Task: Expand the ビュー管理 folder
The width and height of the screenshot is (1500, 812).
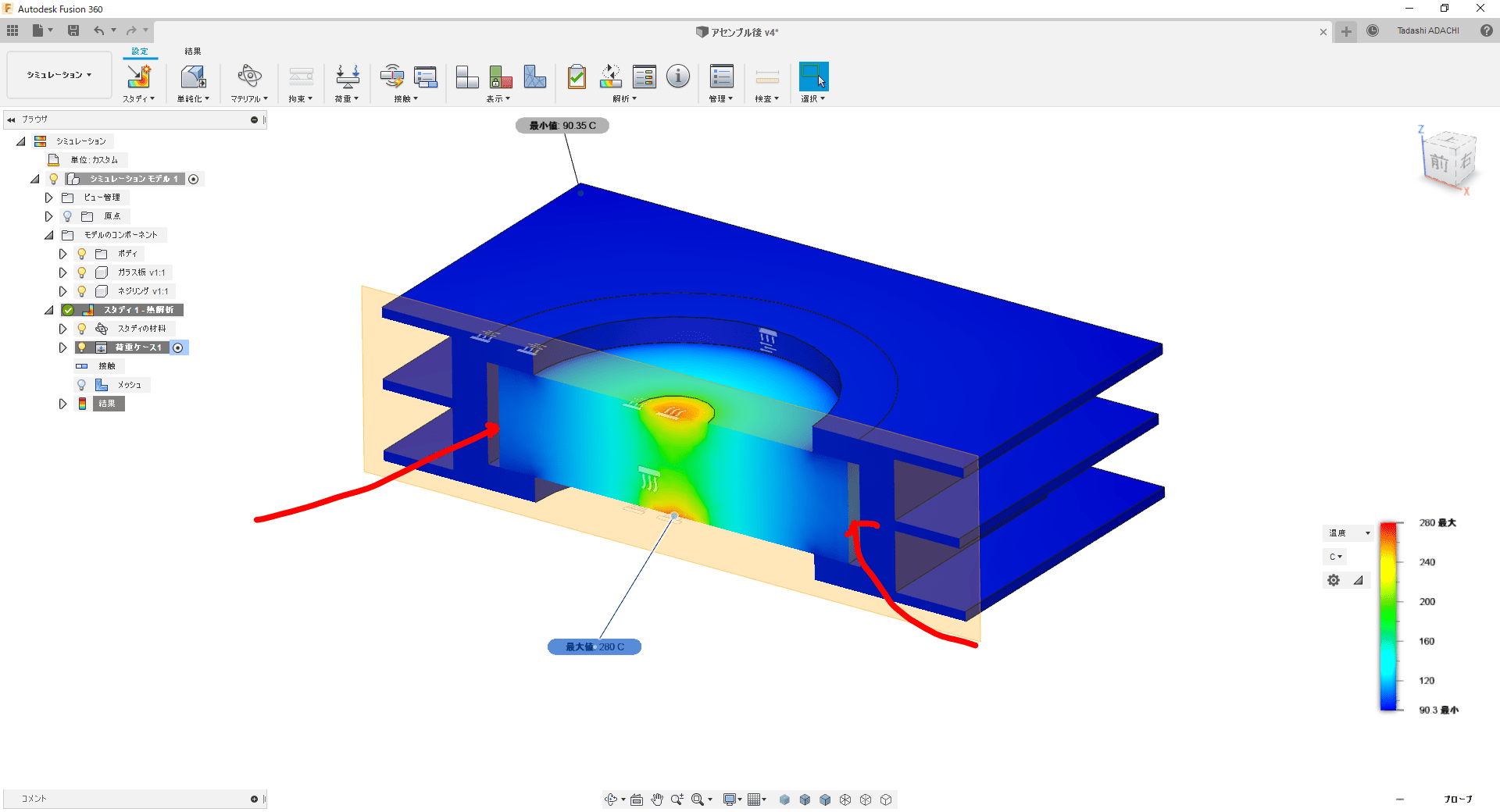Action: point(48,197)
